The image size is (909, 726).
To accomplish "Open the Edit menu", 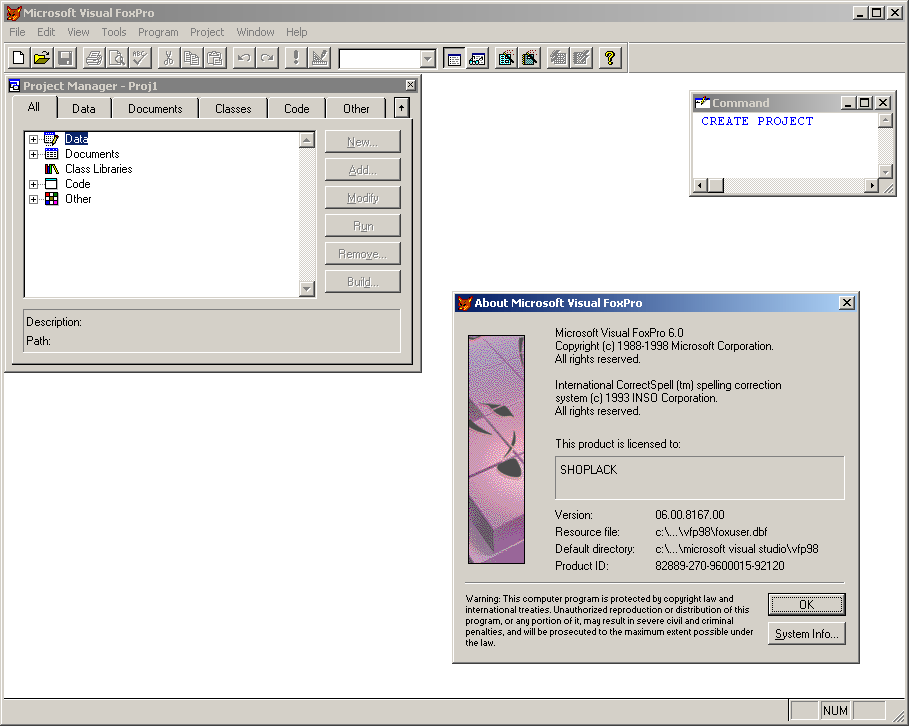I will 46,32.
